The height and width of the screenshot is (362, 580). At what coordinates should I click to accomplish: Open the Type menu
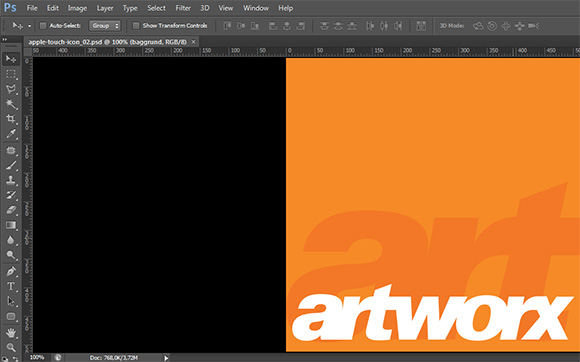130,8
